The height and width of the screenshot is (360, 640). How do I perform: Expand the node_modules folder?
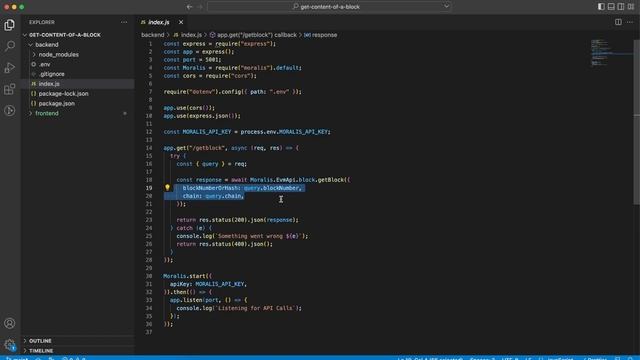pos(34,55)
